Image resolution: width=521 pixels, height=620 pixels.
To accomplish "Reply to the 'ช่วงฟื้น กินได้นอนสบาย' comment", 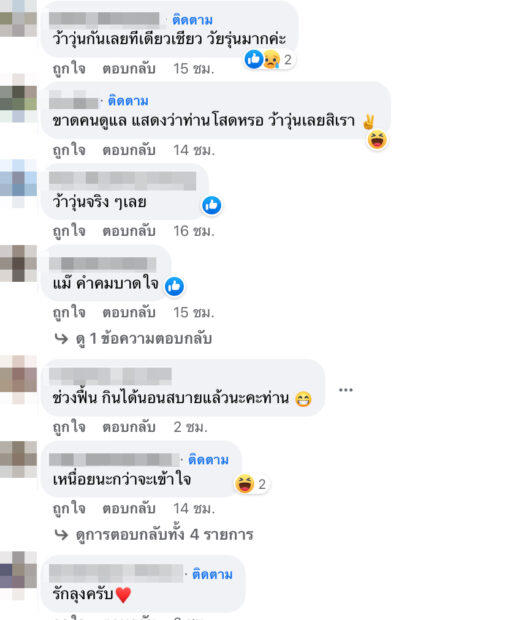I will click(x=129, y=427).
